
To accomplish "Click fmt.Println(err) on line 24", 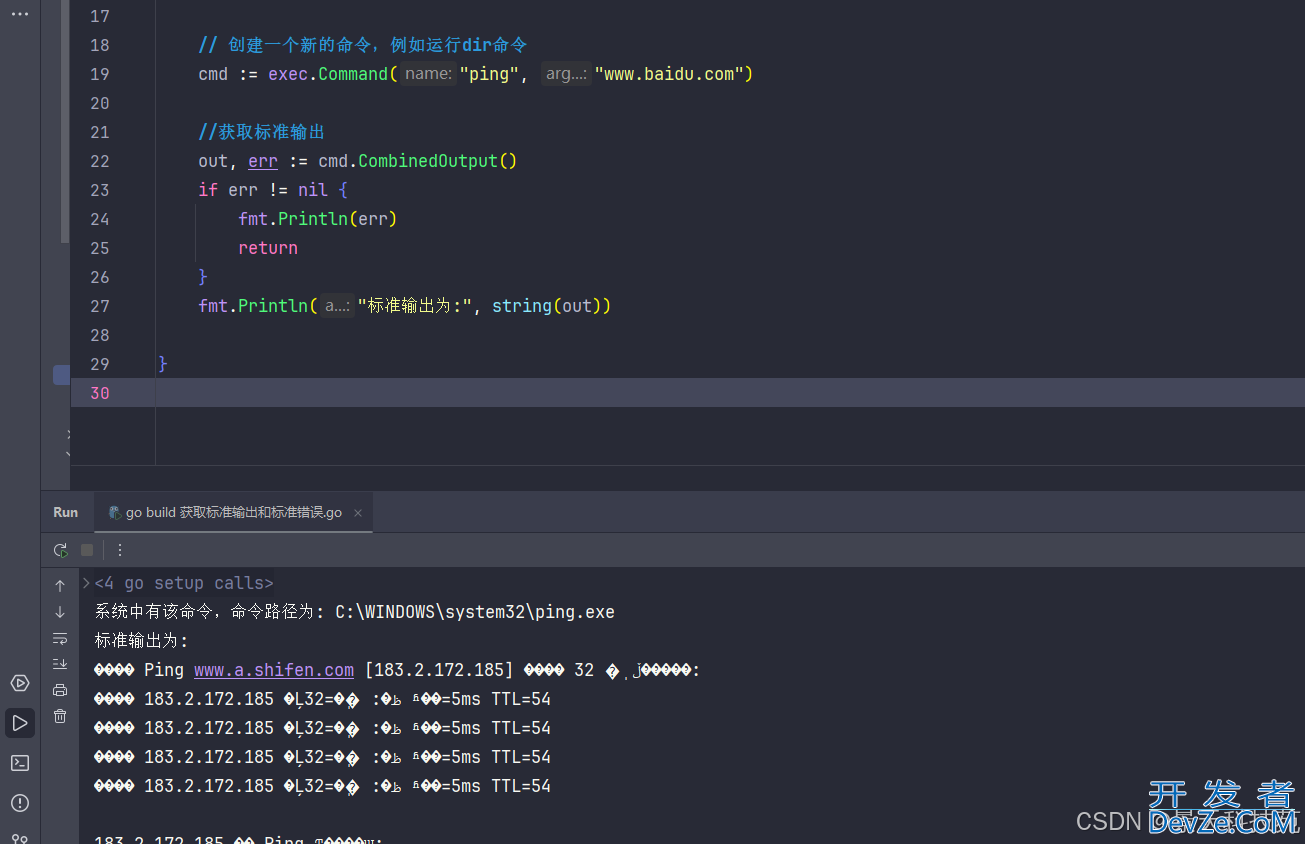I will tap(318, 219).
